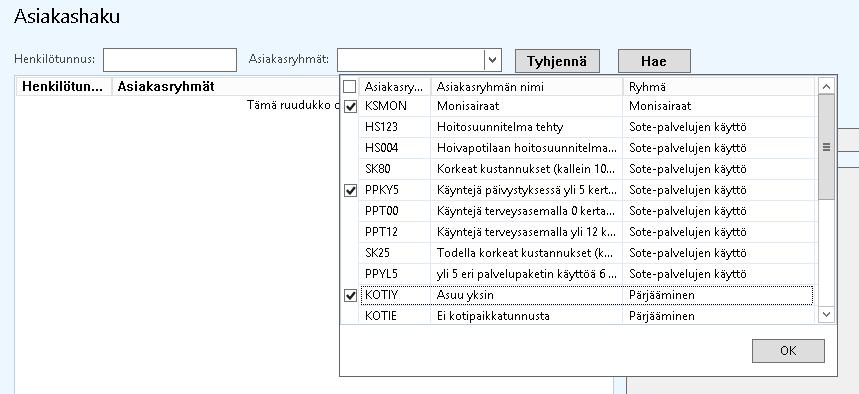Click the Sote-palvelujen käyttö cell in the SK80 row
This screenshot has width=859, height=394.
[x=719, y=169]
